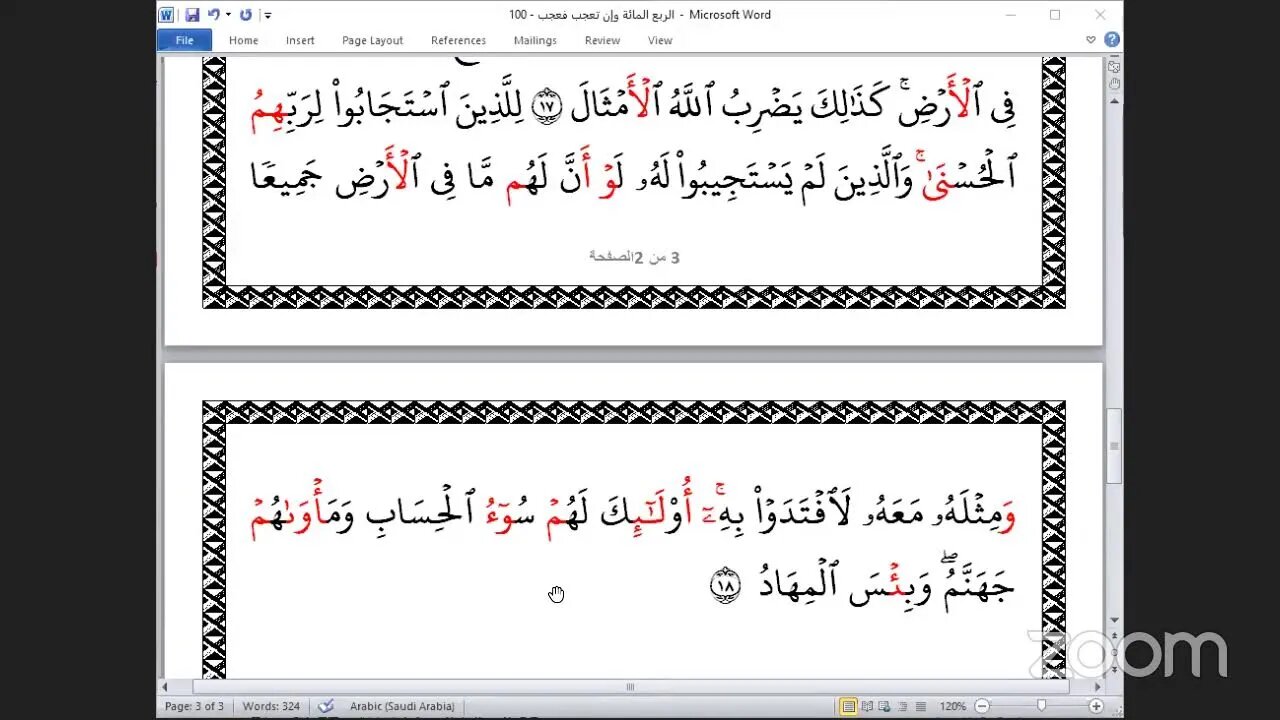Click the 'Page: 3 of 3' status indicator

tap(194, 706)
